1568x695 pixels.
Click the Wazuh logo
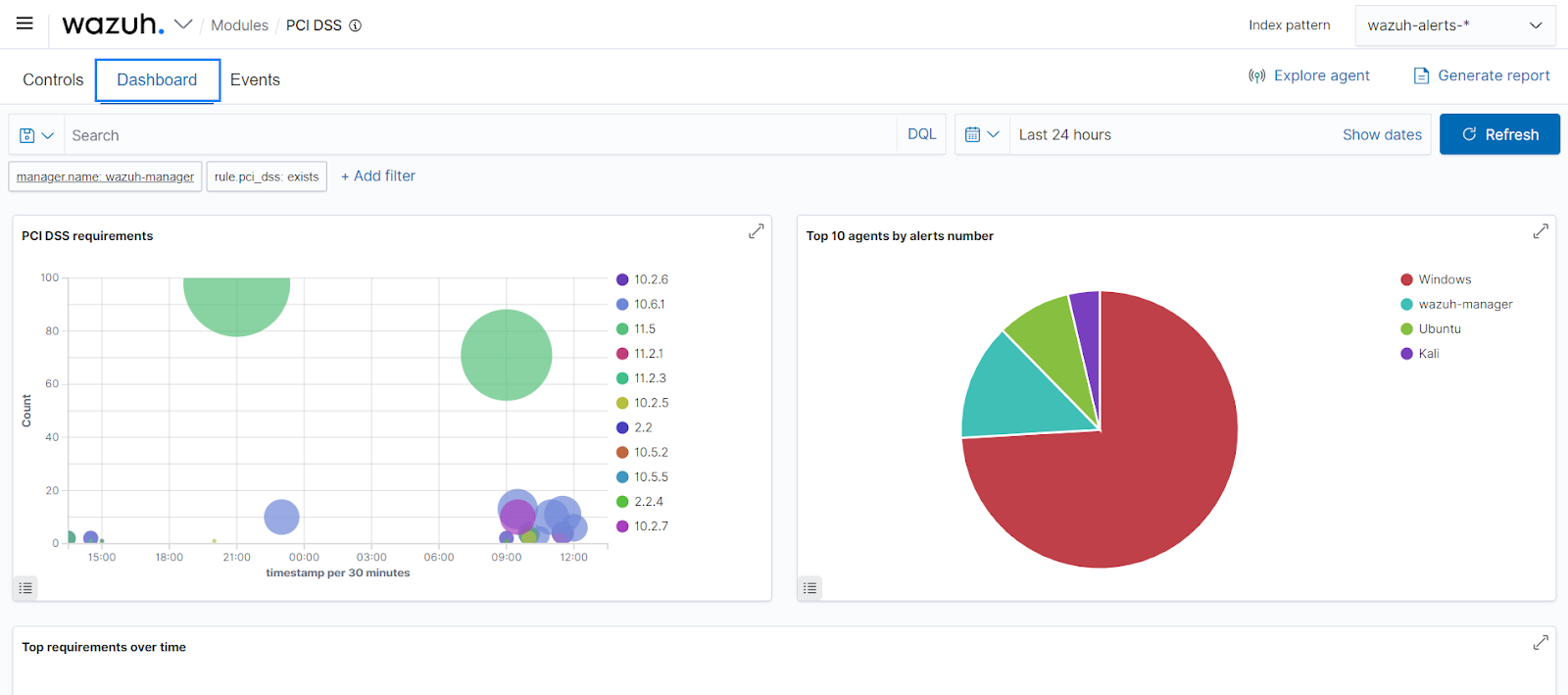click(x=113, y=25)
